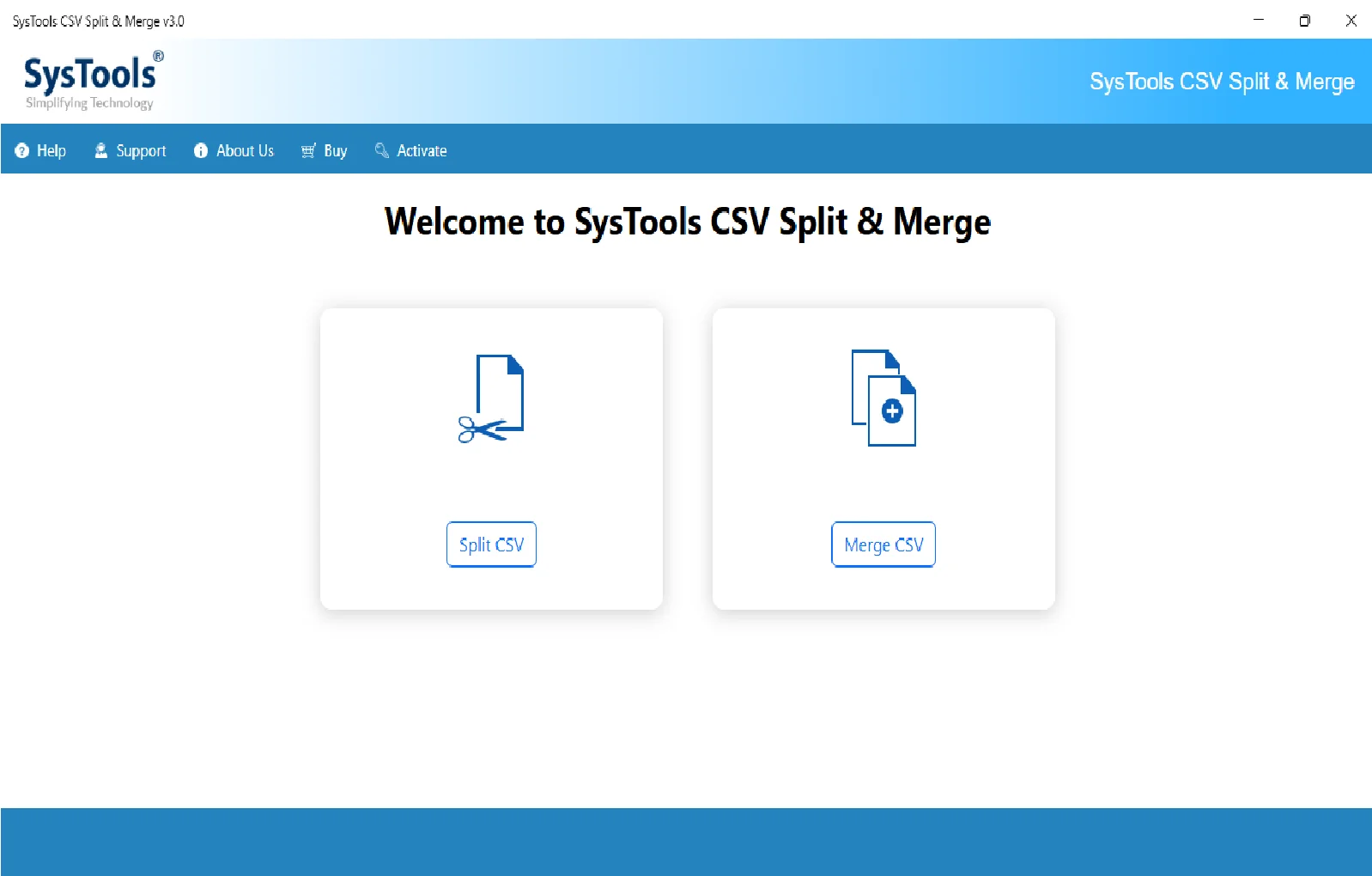Click the Activate key icon
This screenshot has width=1372, height=876.
pyautogui.click(x=382, y=151)
